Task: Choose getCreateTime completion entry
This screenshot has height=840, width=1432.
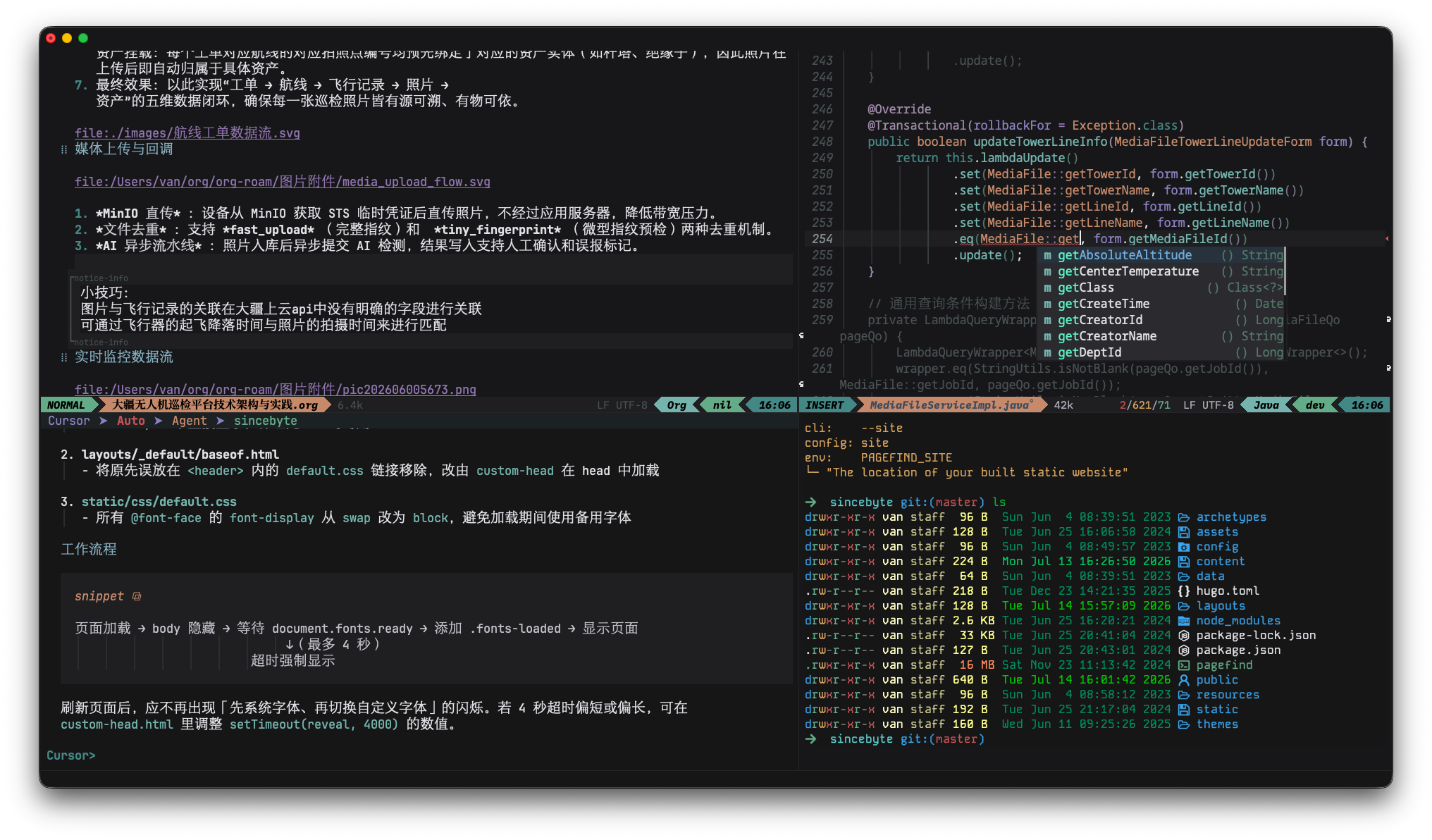Action: pyautogui.click(x=1162, y=304)
